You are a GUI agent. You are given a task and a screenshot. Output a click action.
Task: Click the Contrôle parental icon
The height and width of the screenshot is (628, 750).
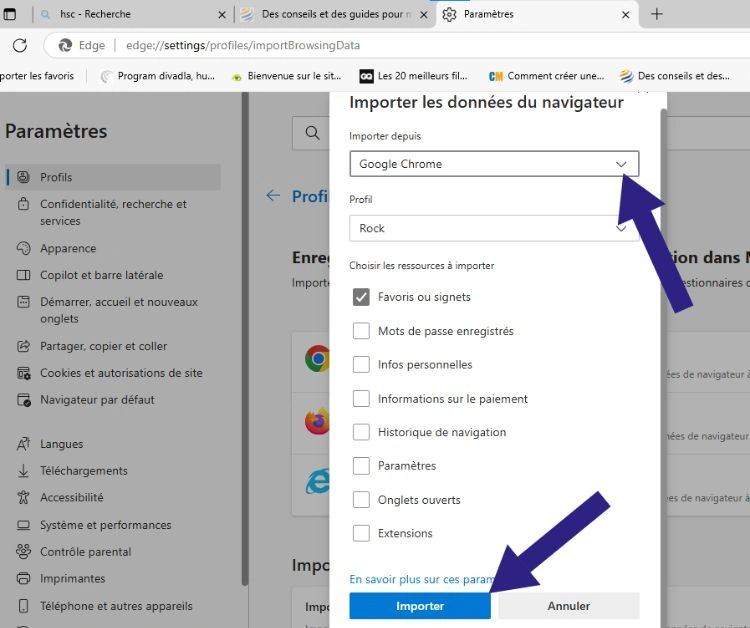(23, 551)
